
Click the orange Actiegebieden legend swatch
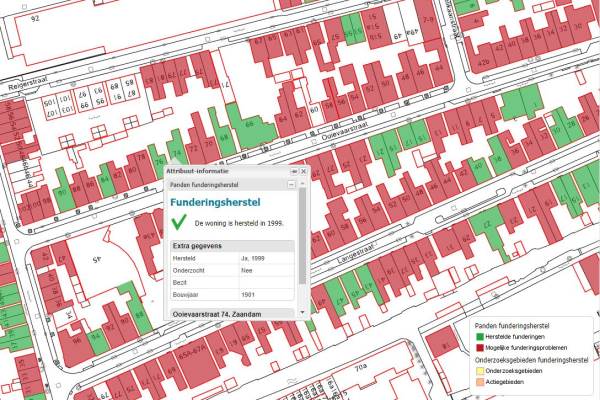tap(479, 381)
